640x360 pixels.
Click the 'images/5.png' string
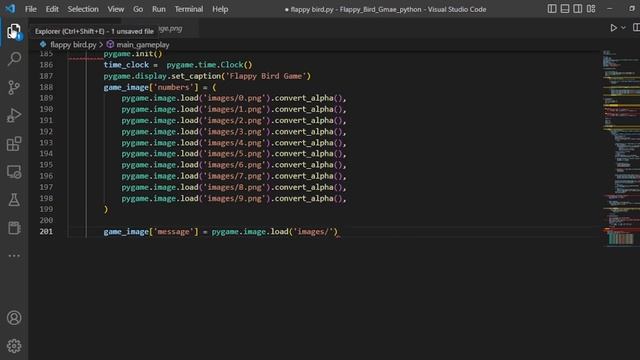pos(237,153)
